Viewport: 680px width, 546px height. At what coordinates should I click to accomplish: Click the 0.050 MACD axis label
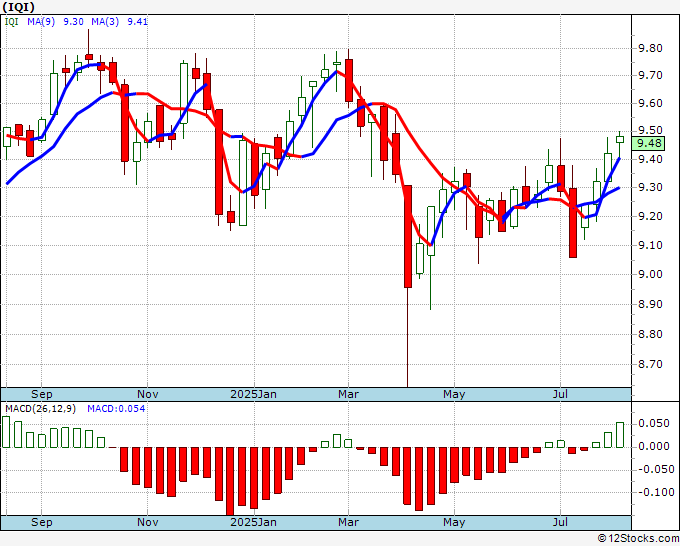coord(654,423)
